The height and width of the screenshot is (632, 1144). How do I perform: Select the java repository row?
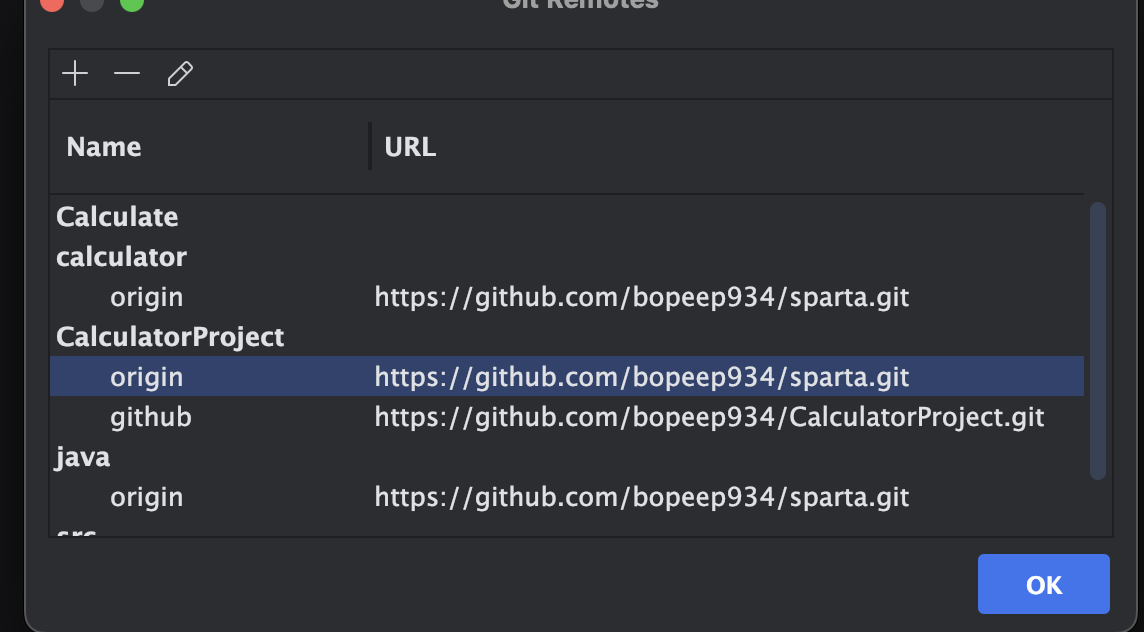[x=83, y=457]
